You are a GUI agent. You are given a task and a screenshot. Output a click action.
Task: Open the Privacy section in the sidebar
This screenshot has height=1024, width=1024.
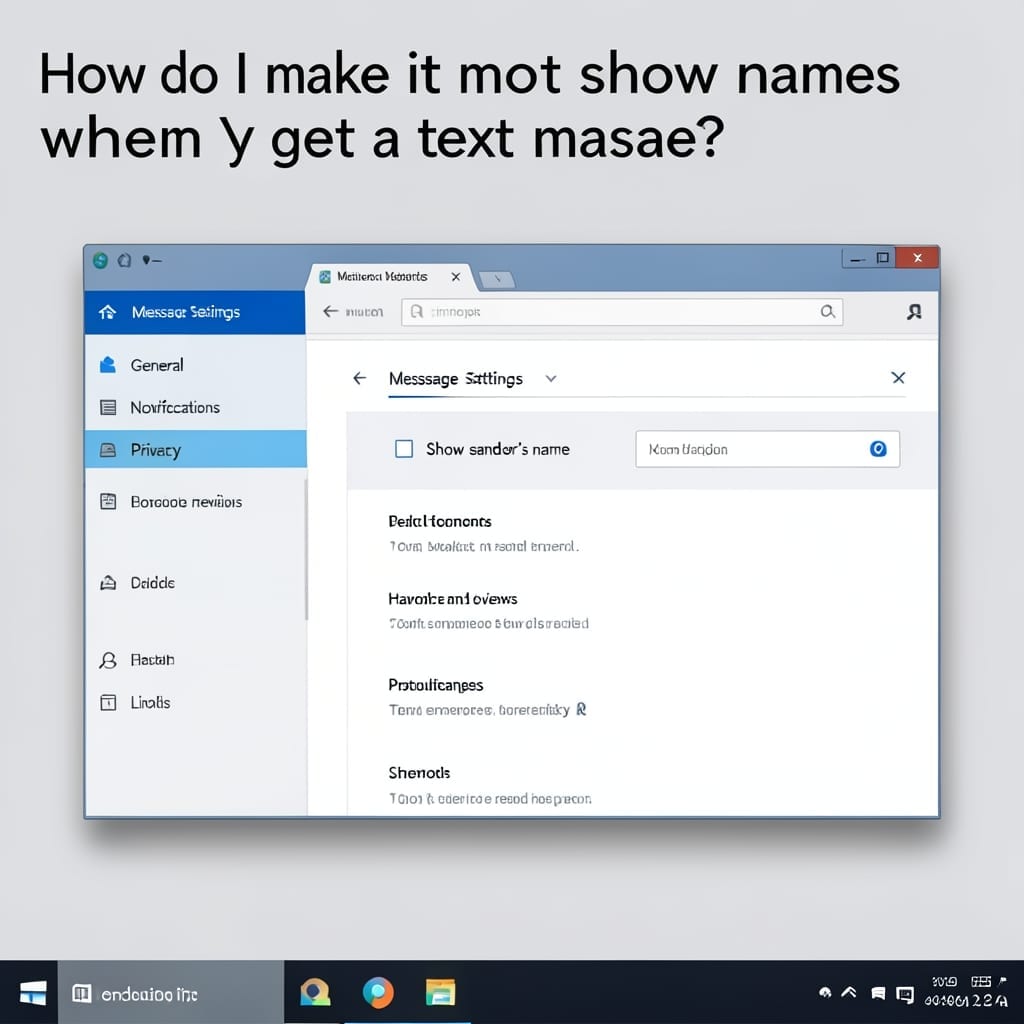pos(195,449)
